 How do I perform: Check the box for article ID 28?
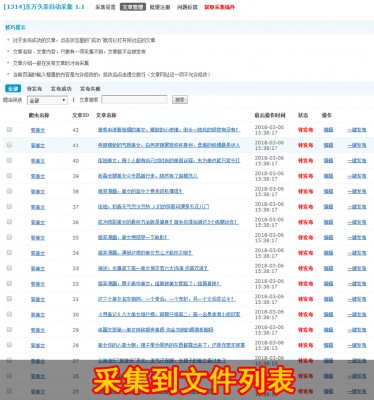coord(9,345)
